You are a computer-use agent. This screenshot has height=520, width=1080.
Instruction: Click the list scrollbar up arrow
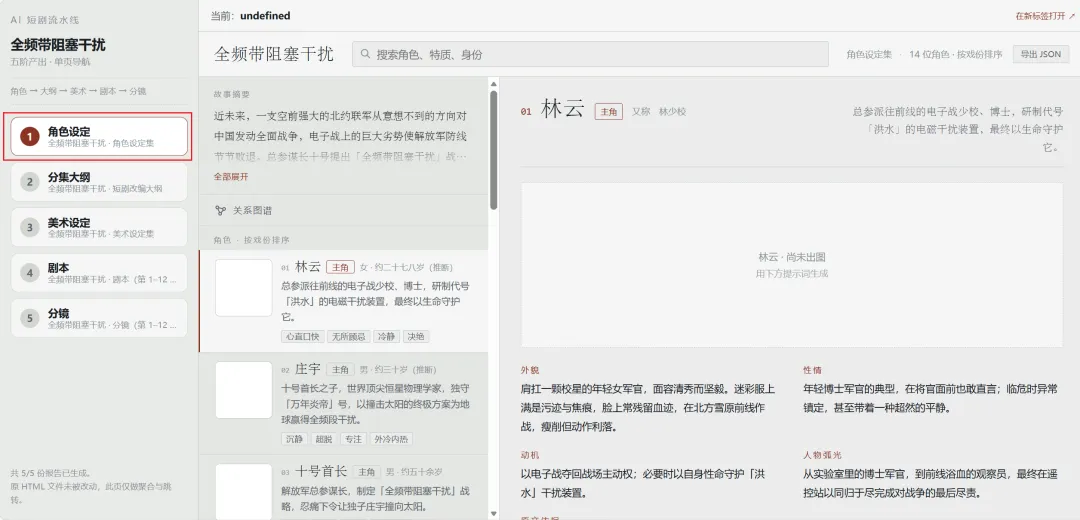[x=493, y=84]
